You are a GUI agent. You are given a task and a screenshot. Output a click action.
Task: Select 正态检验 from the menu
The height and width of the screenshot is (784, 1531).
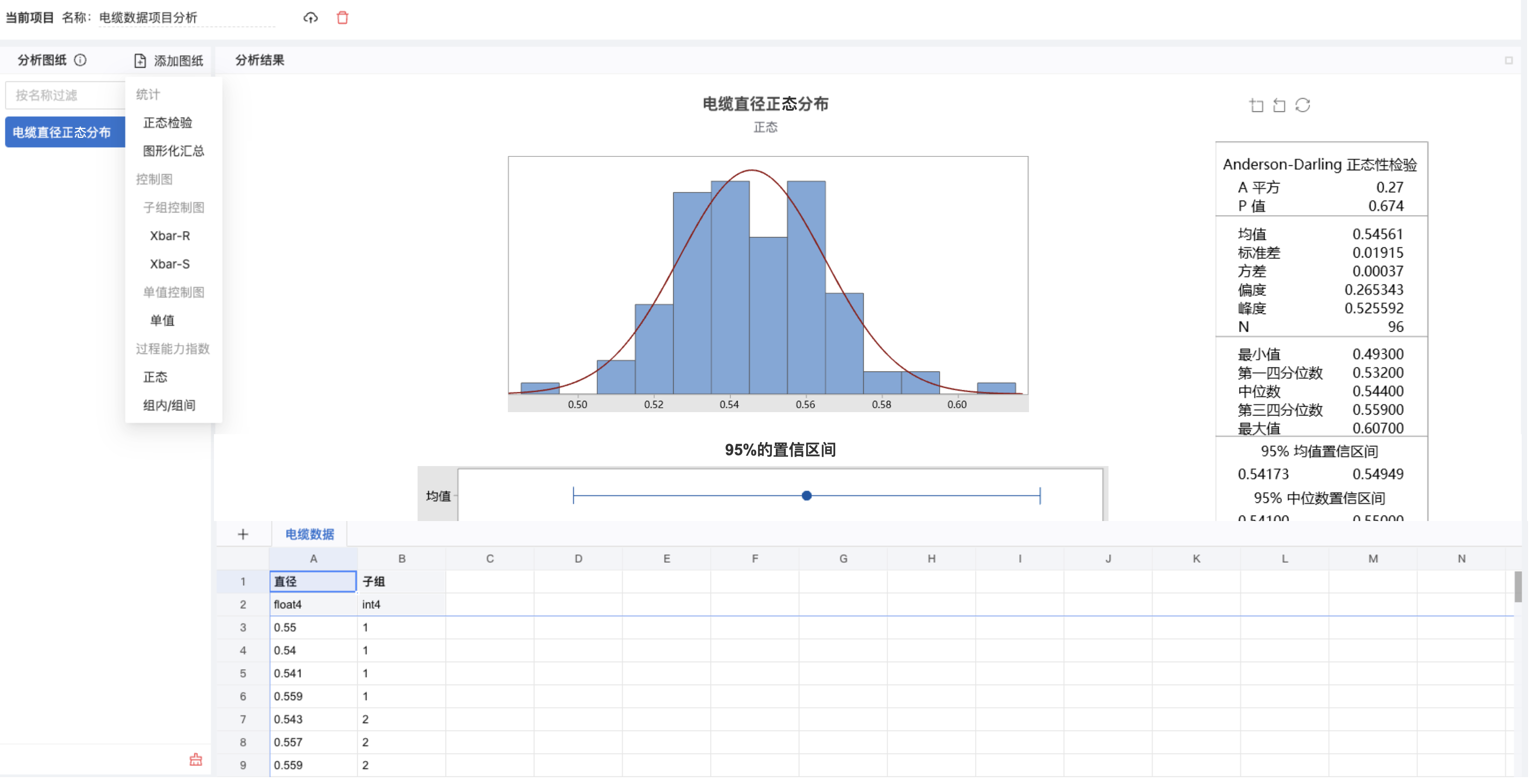[x=168, y=123]
